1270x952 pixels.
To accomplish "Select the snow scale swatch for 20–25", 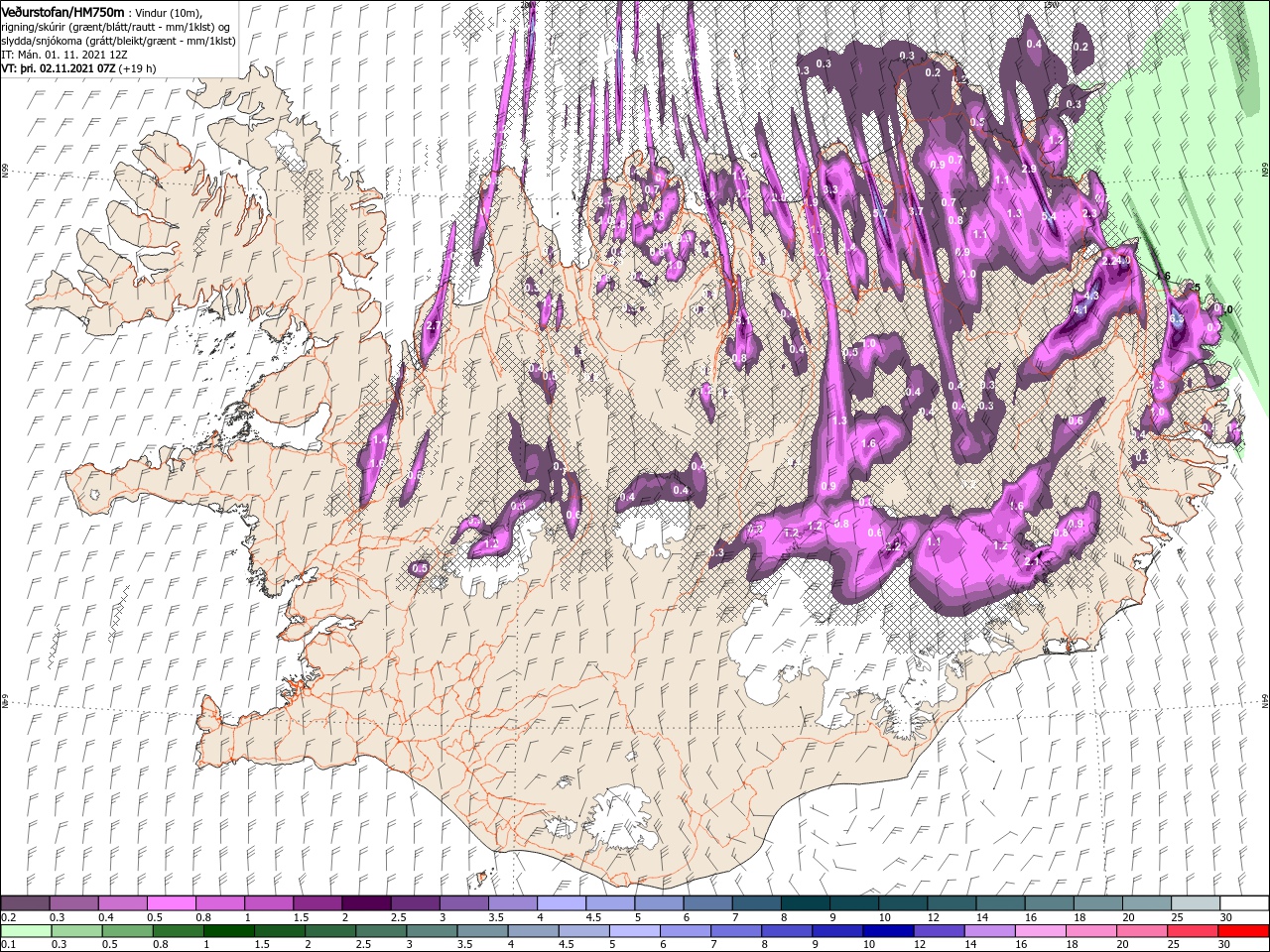I will pos(1147,902).
